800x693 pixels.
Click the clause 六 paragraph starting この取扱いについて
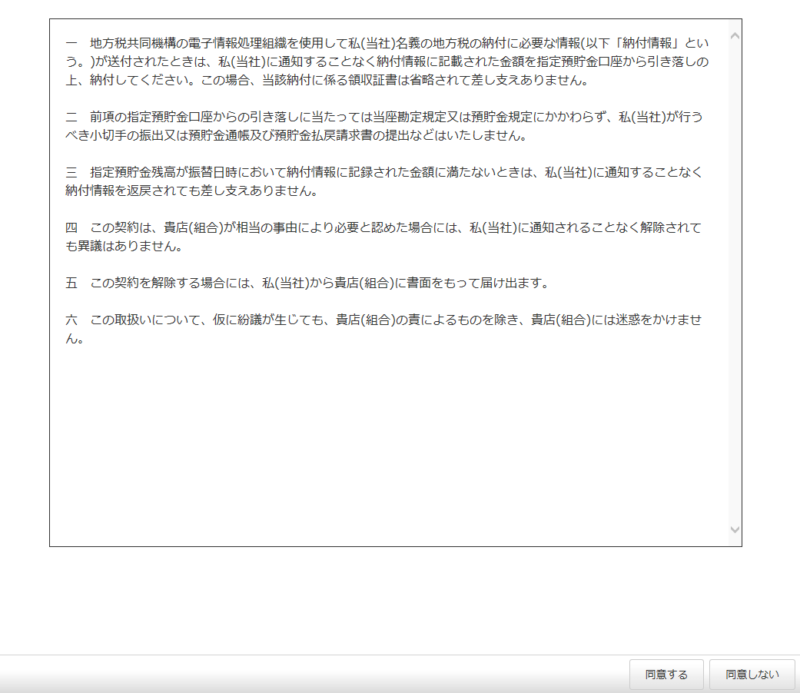pos(384,329)
